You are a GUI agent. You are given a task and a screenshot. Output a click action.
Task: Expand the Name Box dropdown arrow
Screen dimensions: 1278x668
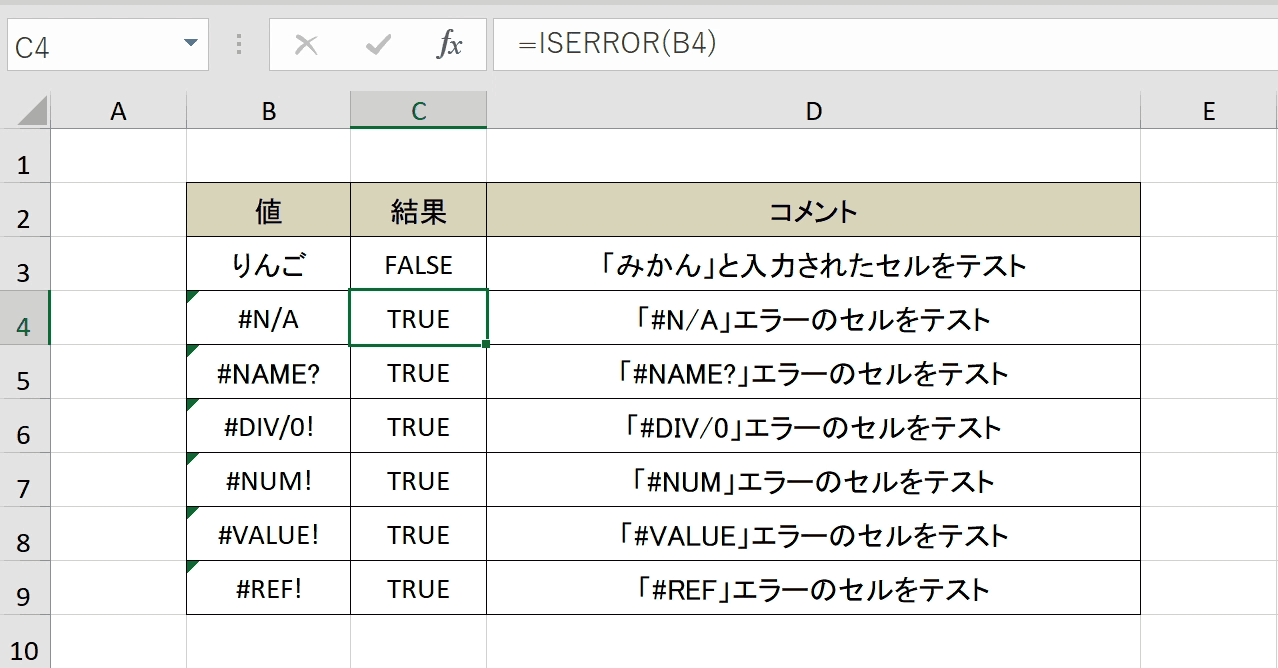[x=190, y=44]
